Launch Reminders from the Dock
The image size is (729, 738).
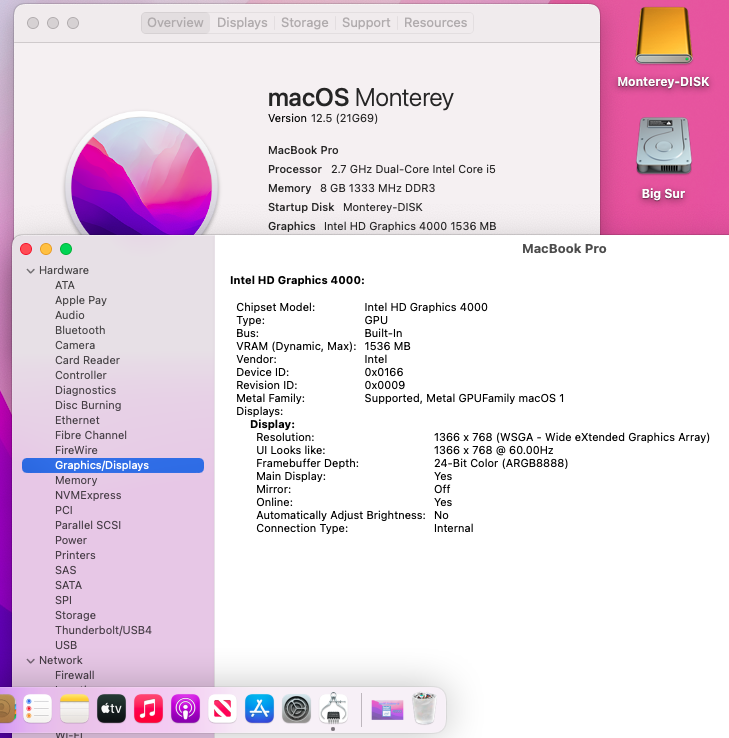point(37,708)
